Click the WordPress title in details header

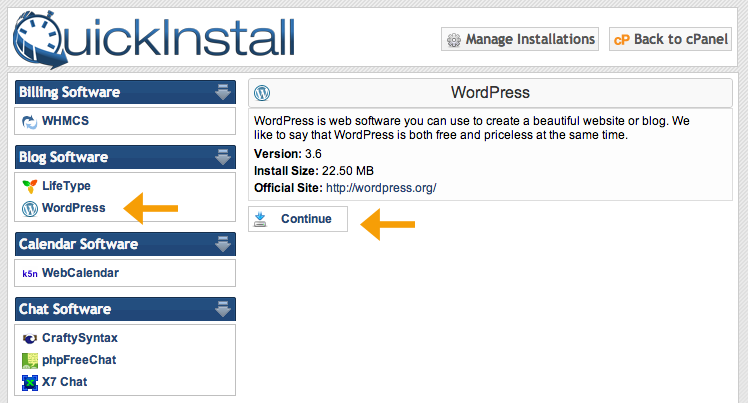[490, 93]
